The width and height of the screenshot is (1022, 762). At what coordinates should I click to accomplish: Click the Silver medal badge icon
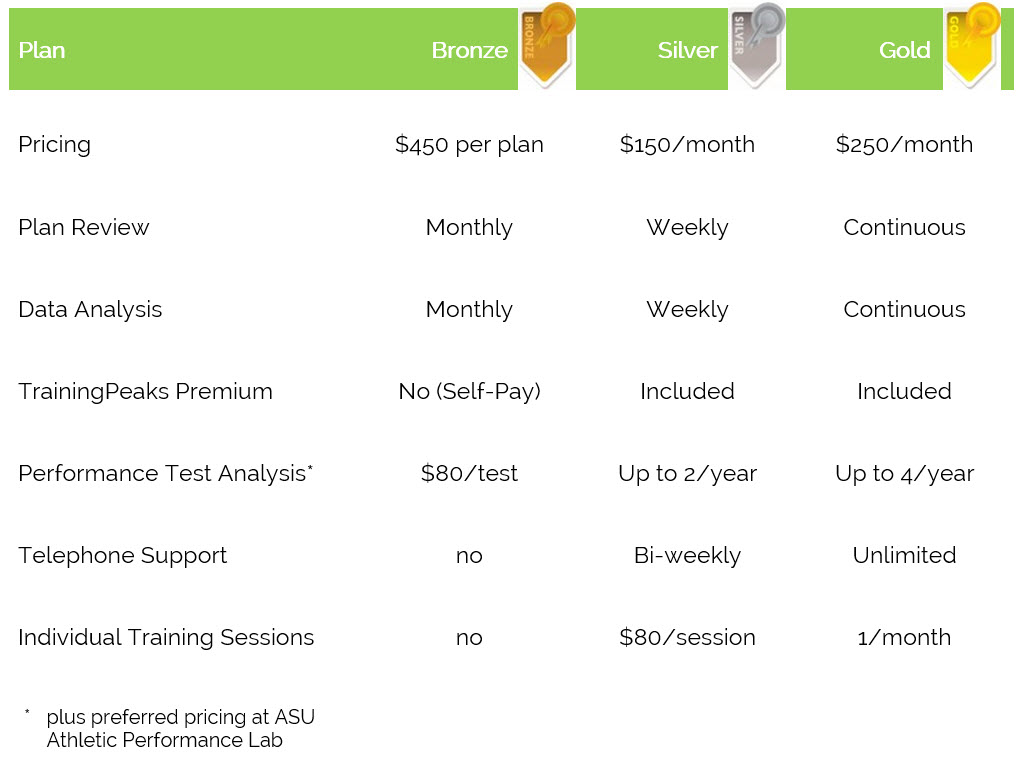pos(757,46)
